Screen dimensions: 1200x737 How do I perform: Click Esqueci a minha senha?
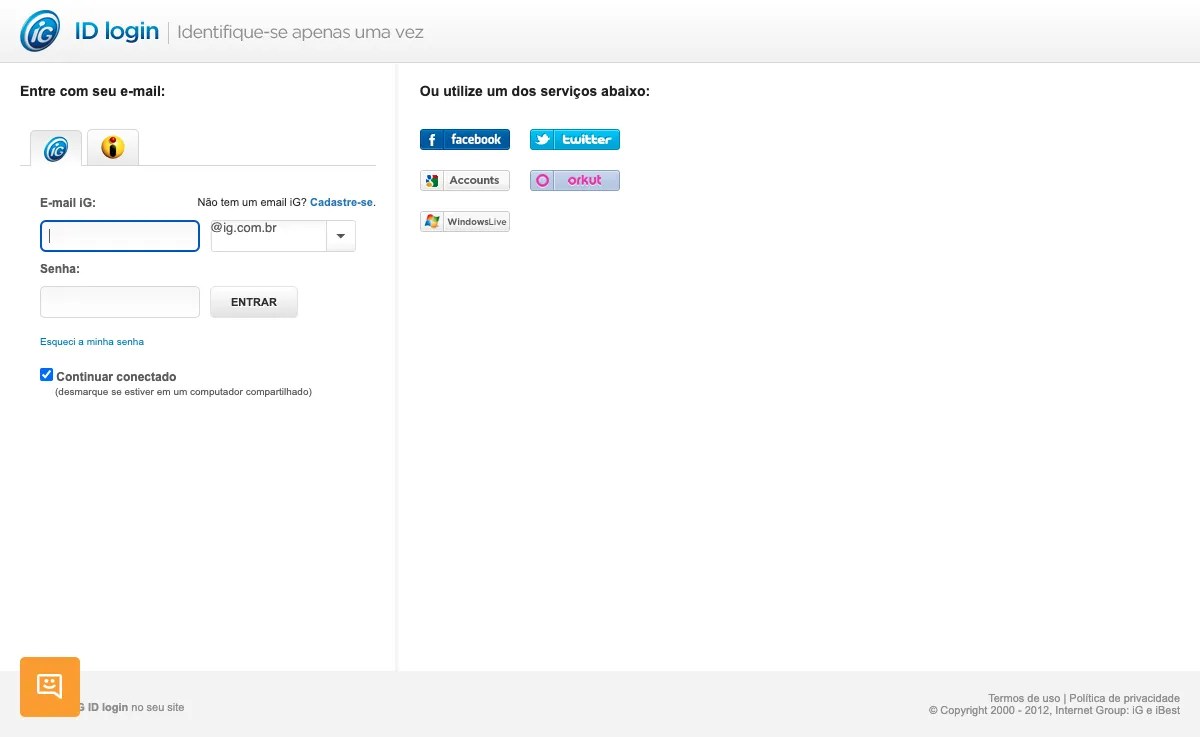[91, 341]
